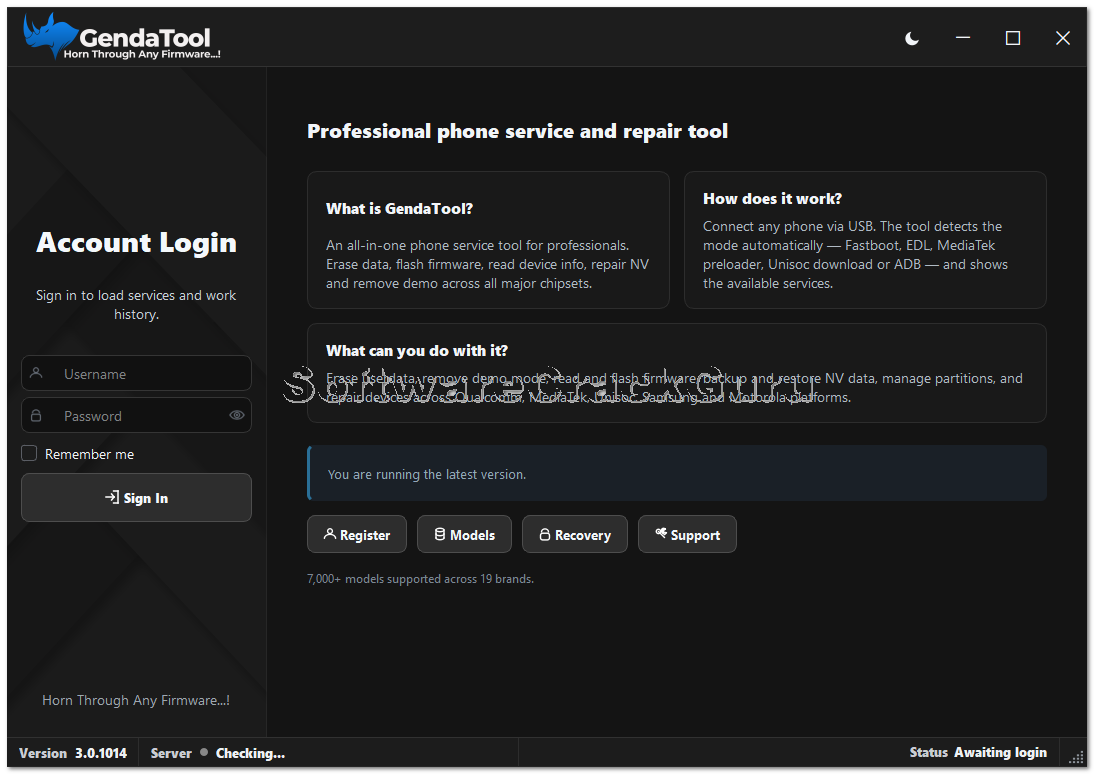Open account Recovery

574,535
